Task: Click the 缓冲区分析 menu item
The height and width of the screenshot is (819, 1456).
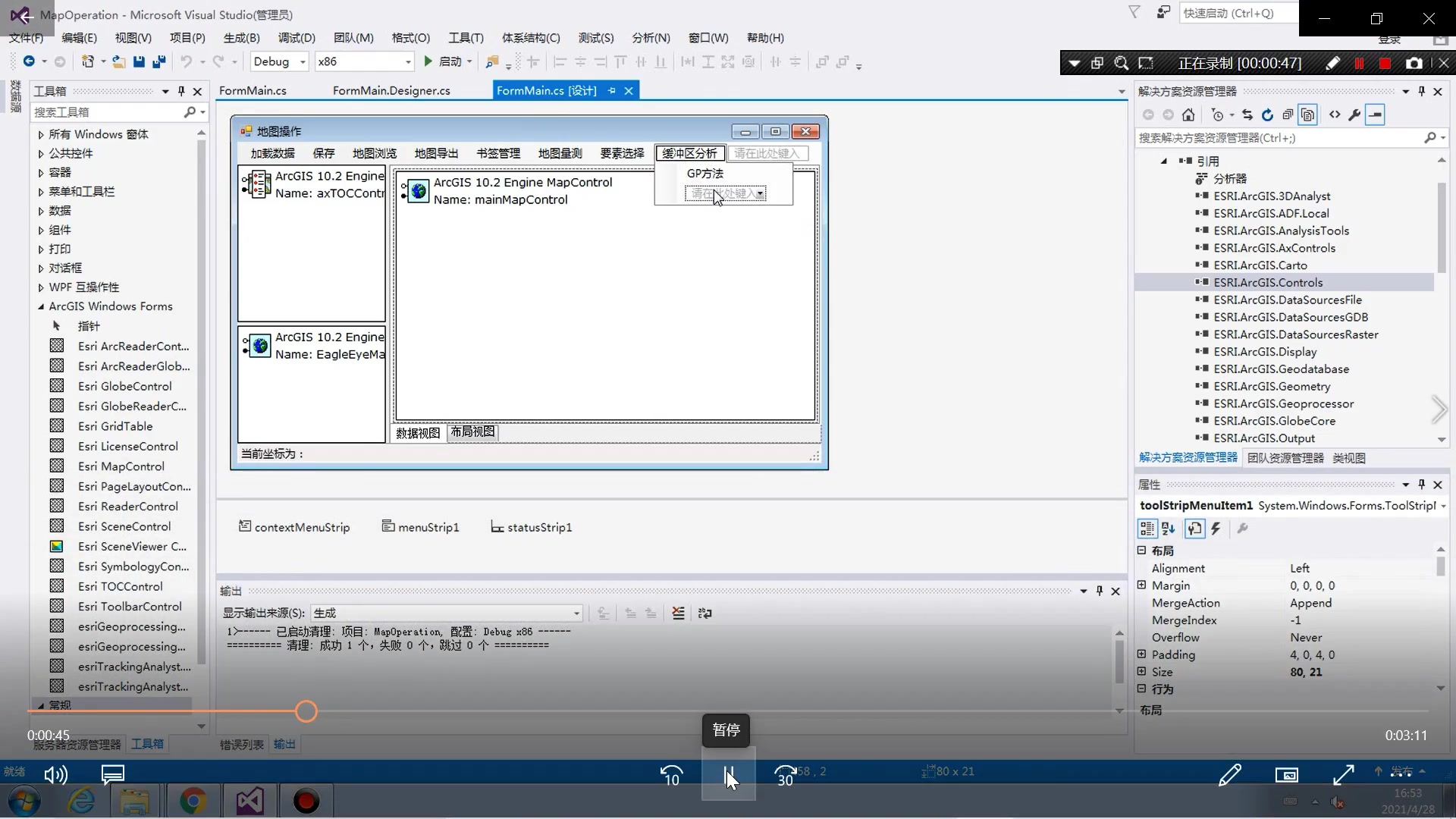Action: [x=691, y=152]
